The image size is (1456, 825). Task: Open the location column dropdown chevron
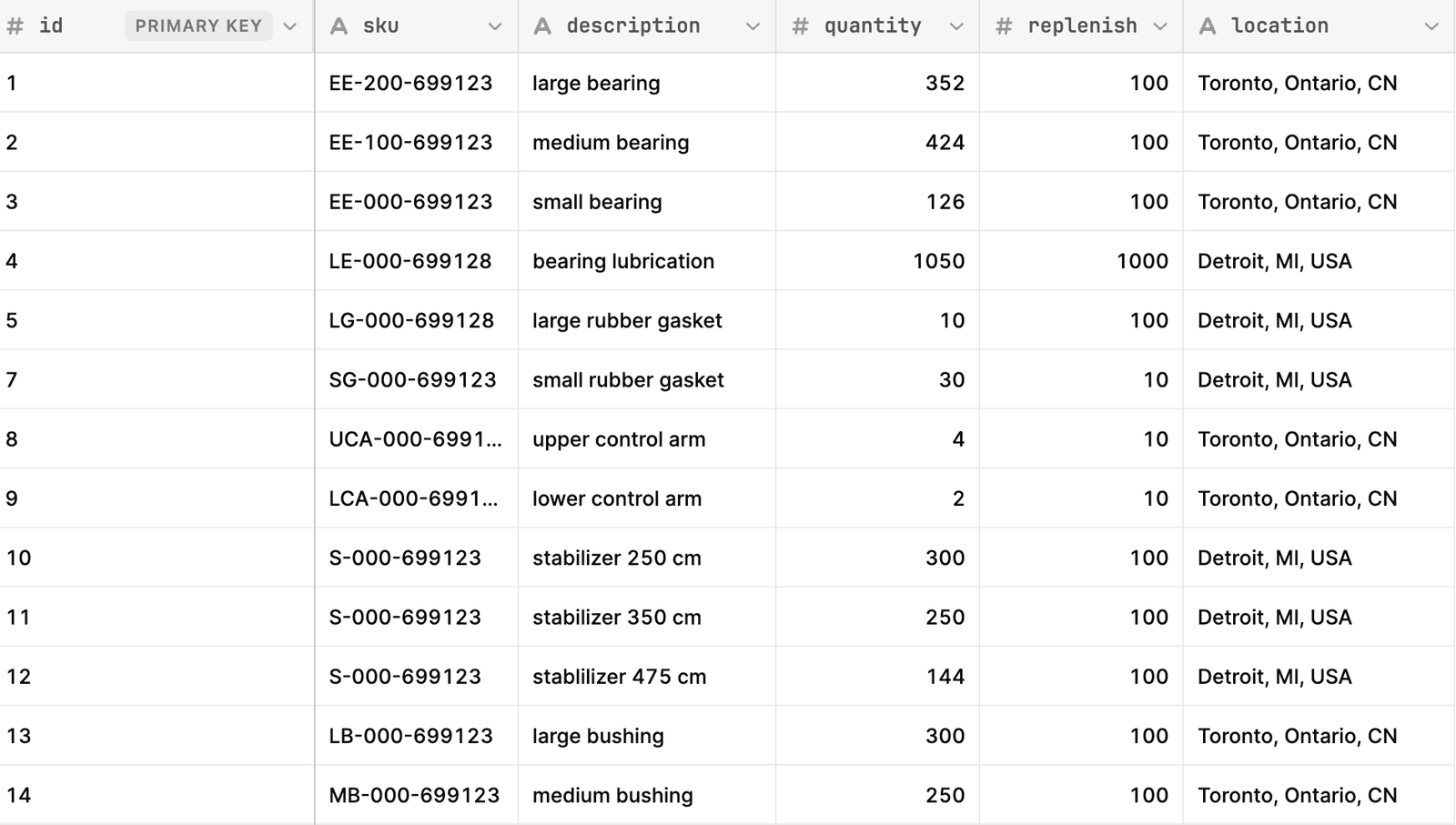(x=1431, y=26)
